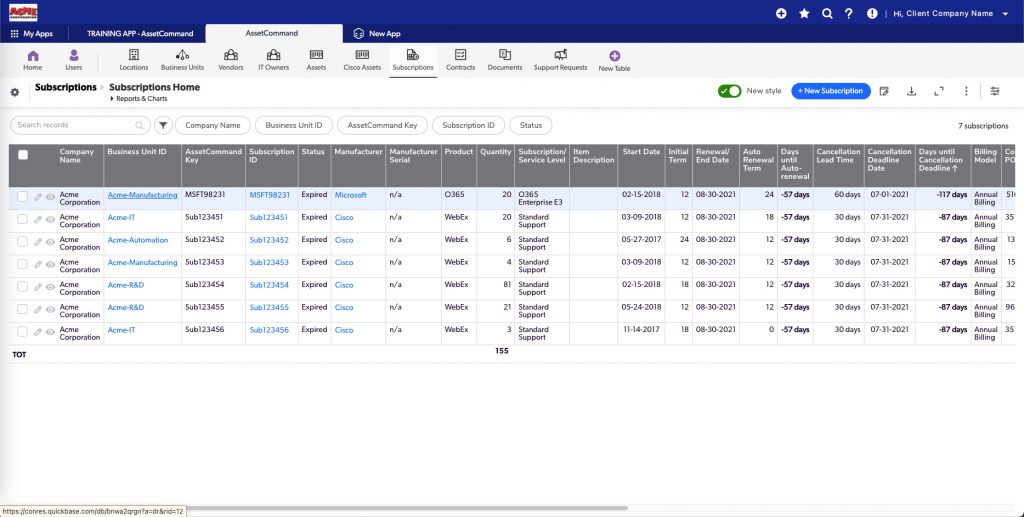This screenshot has height=517, width=1024.
Task: Open the report customize sliders icon
Action: point(995,91)
